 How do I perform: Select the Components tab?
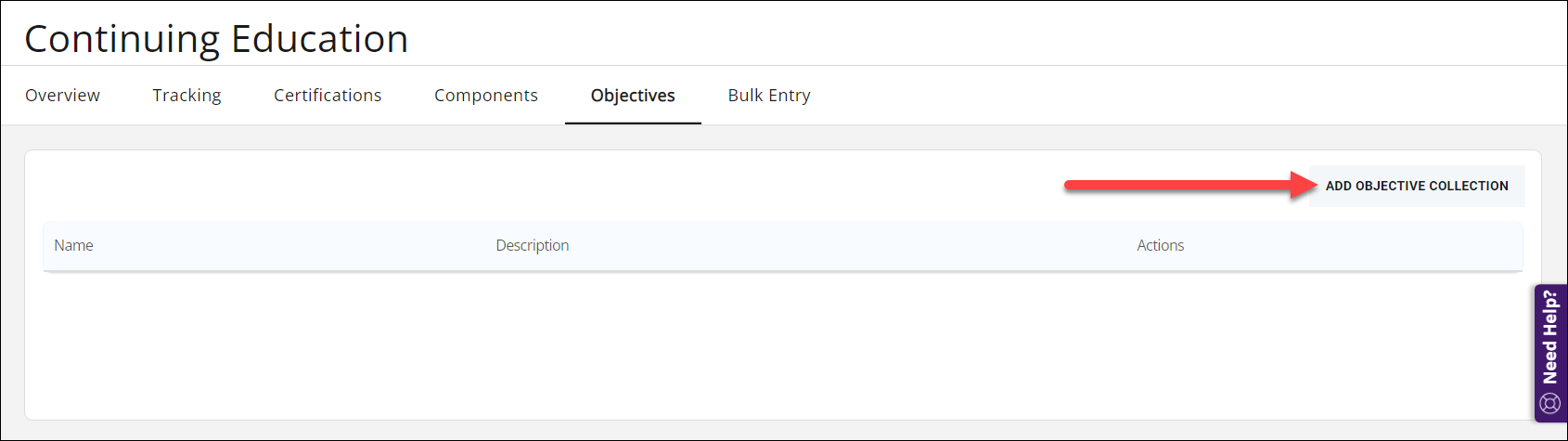pos(485,96)
